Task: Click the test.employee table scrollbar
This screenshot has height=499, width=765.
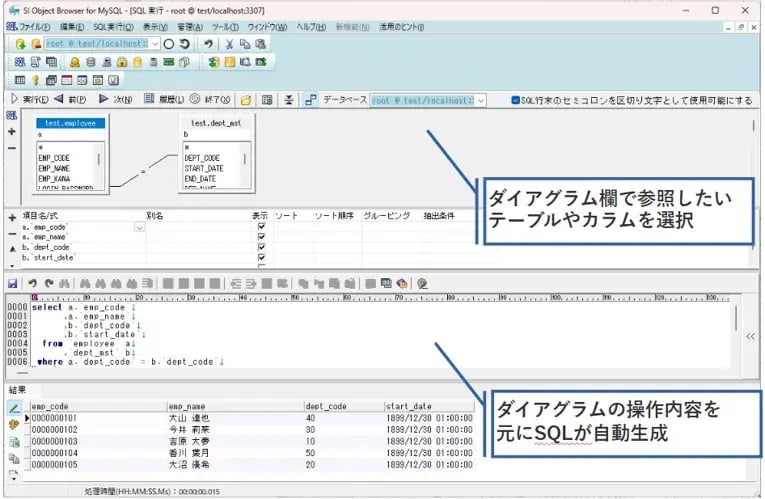Action: point(98,160)
